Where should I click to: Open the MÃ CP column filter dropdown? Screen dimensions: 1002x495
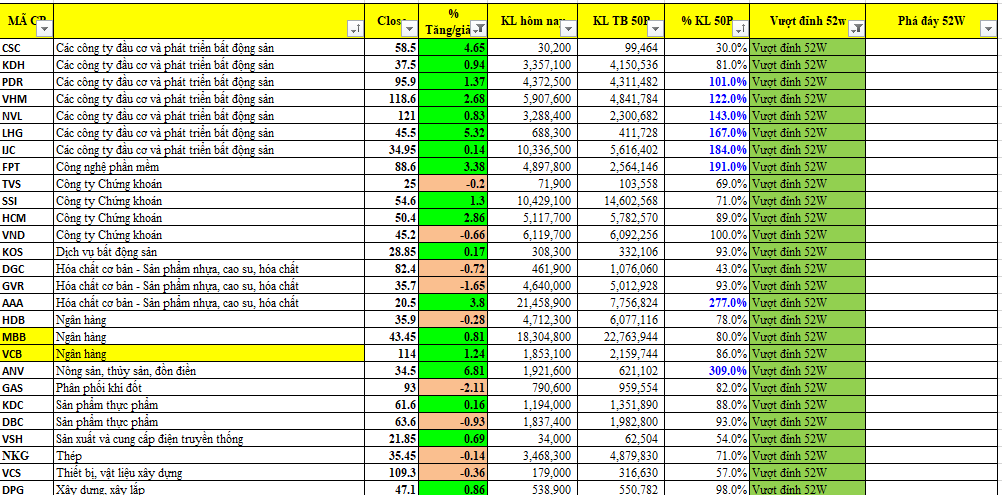click(44, 30)
